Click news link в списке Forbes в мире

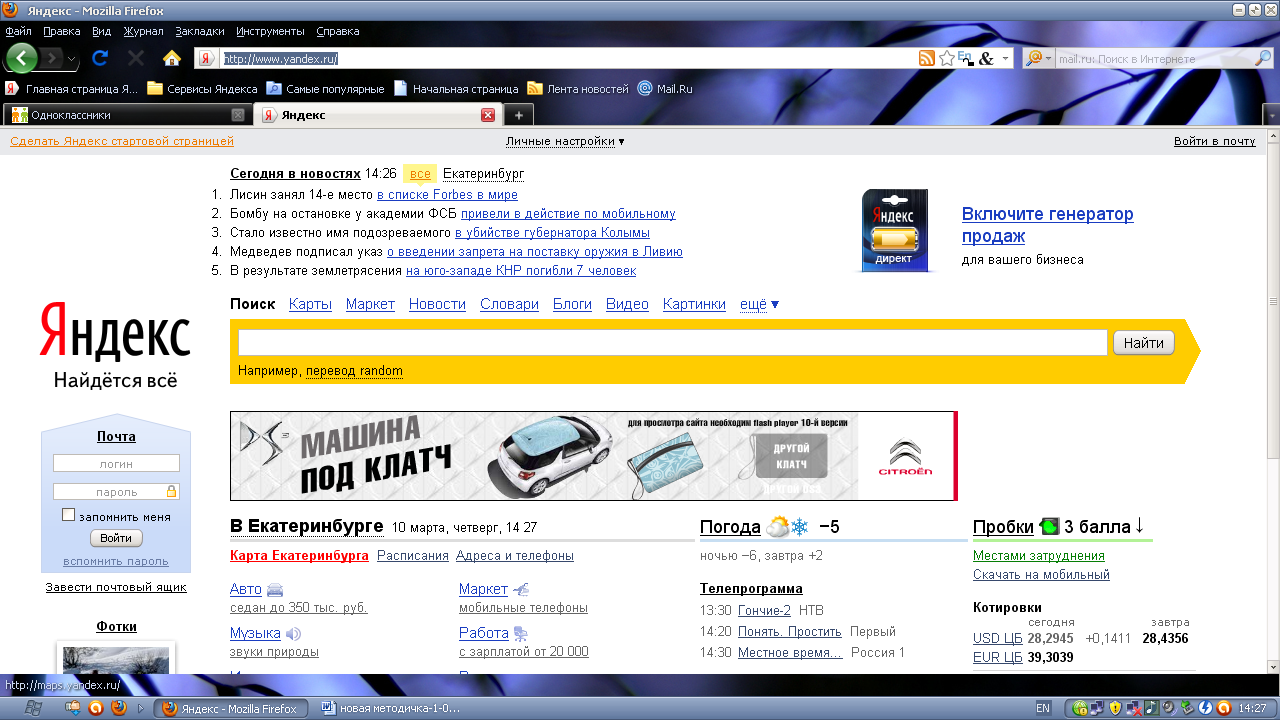[447, 195]
